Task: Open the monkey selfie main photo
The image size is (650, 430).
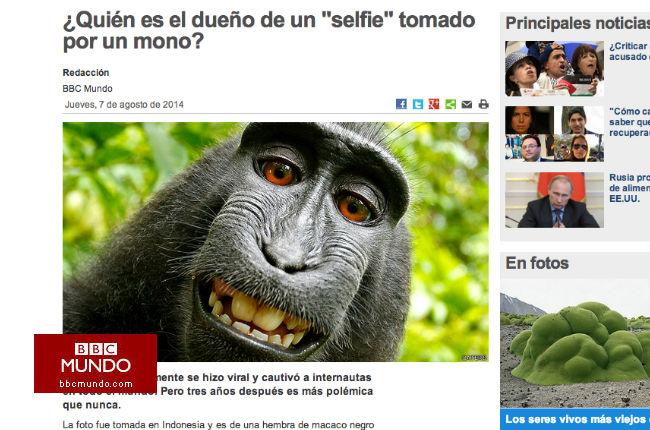Action: (276, 241)
